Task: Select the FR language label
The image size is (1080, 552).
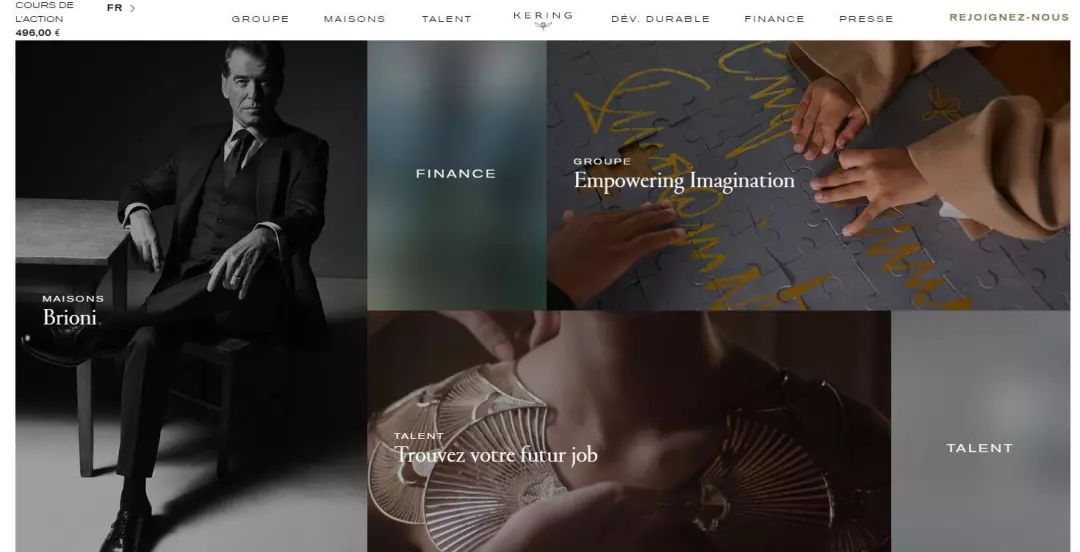Action: pos(114,8)
